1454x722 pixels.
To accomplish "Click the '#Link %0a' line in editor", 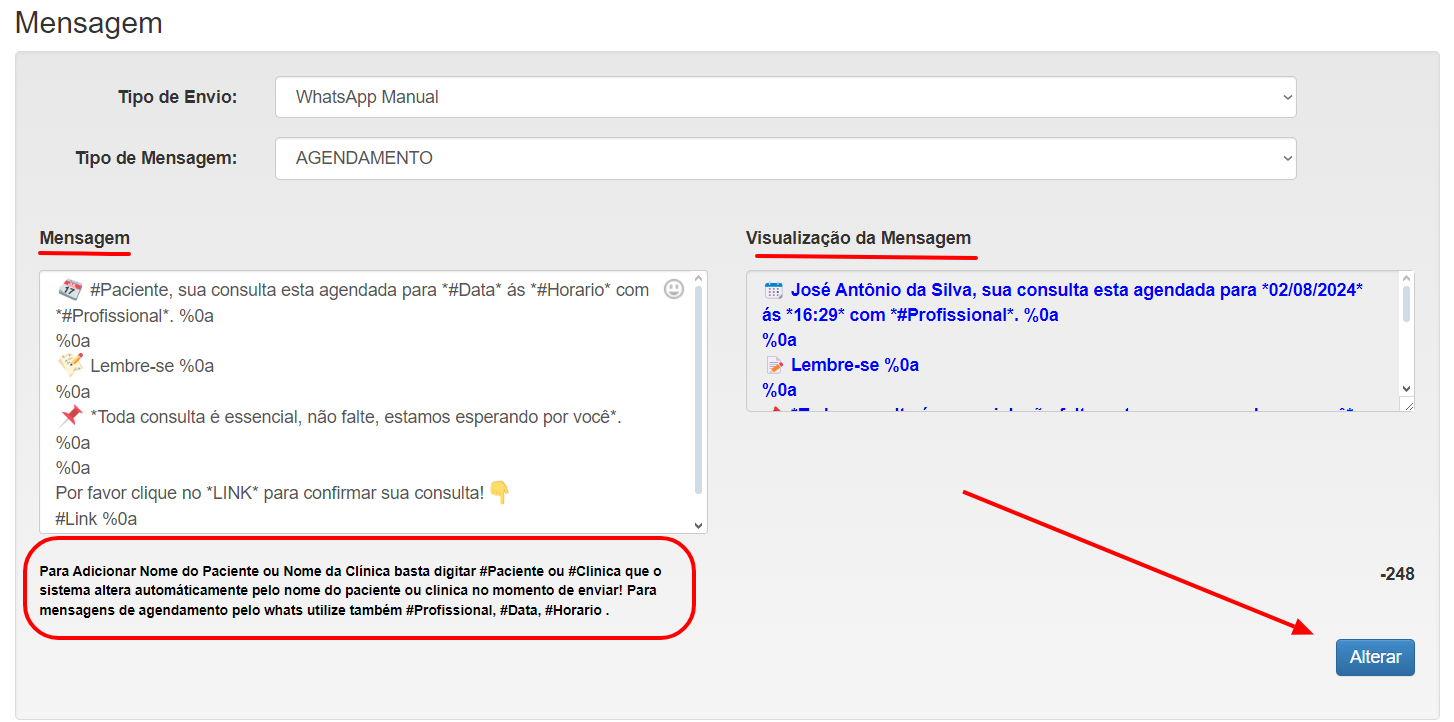I will tap(96, 518).
